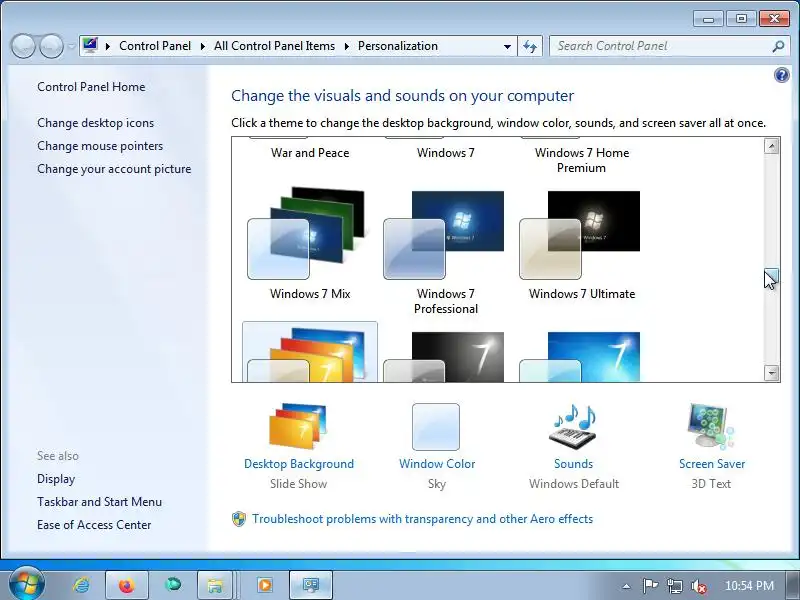
Task: Click the Show desktop strip
Action: pyautogui.click(x=792, y=585)
